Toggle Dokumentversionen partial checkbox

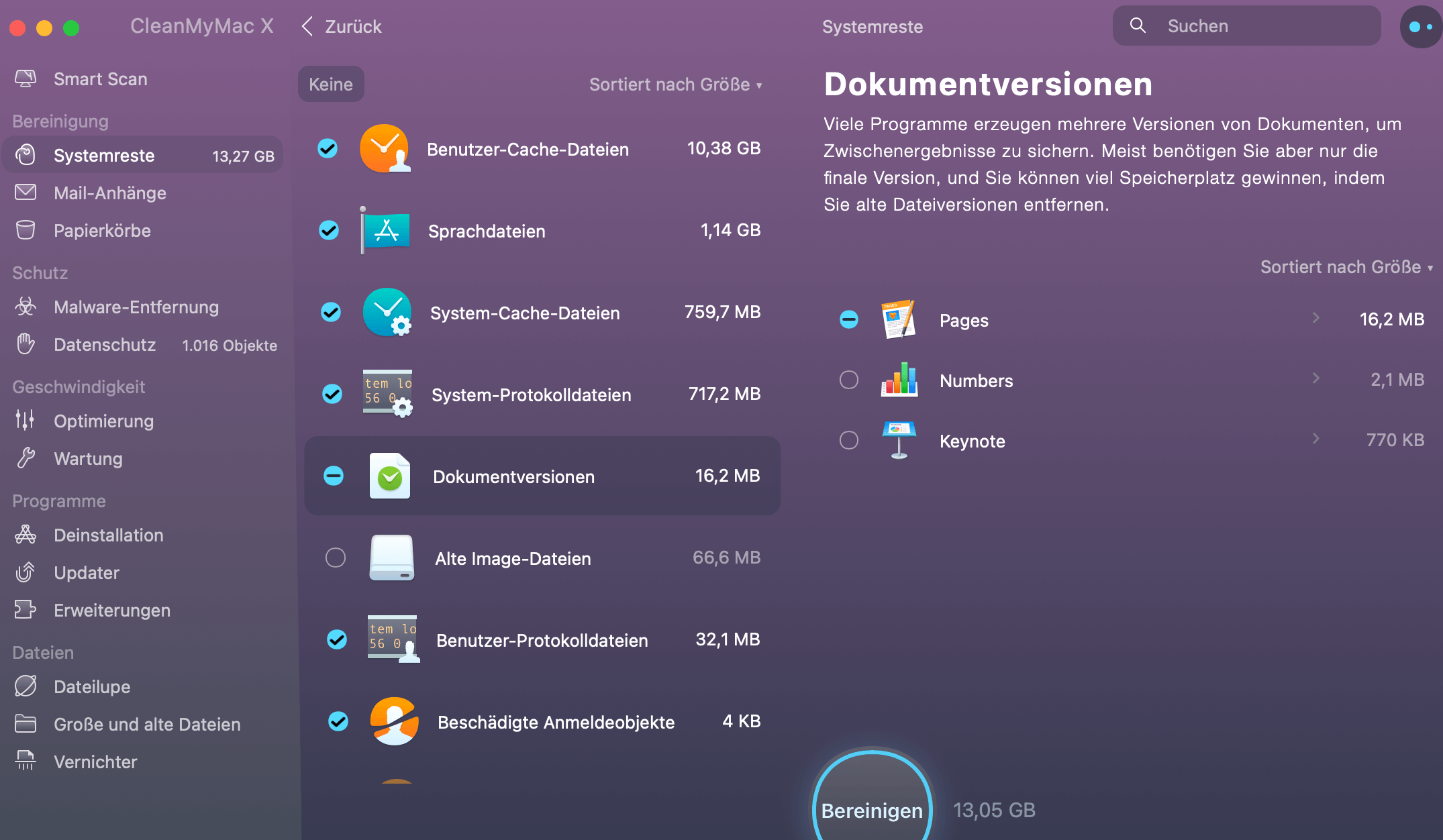point(334,476)
